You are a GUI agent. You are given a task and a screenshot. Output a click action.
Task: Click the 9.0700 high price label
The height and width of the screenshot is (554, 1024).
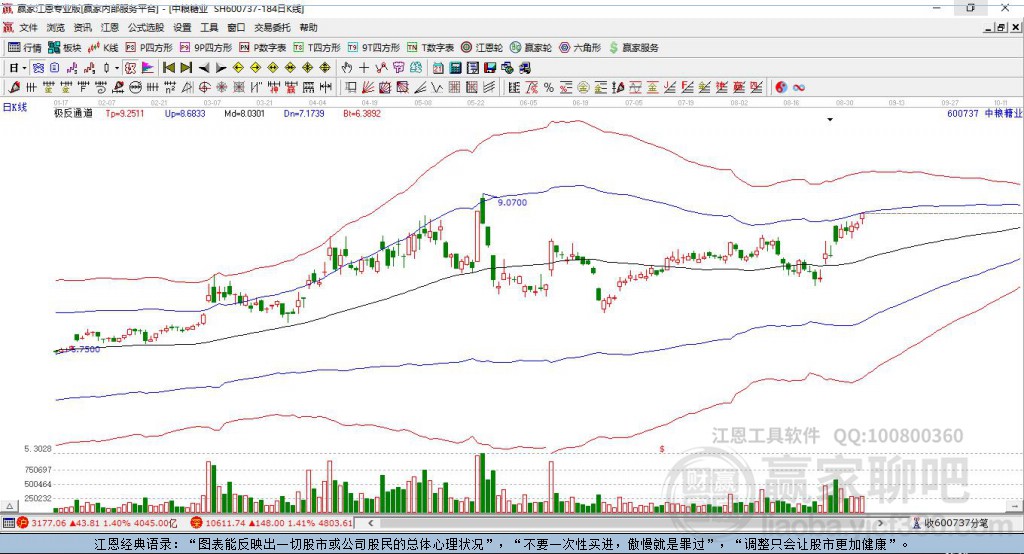[512, 203]
